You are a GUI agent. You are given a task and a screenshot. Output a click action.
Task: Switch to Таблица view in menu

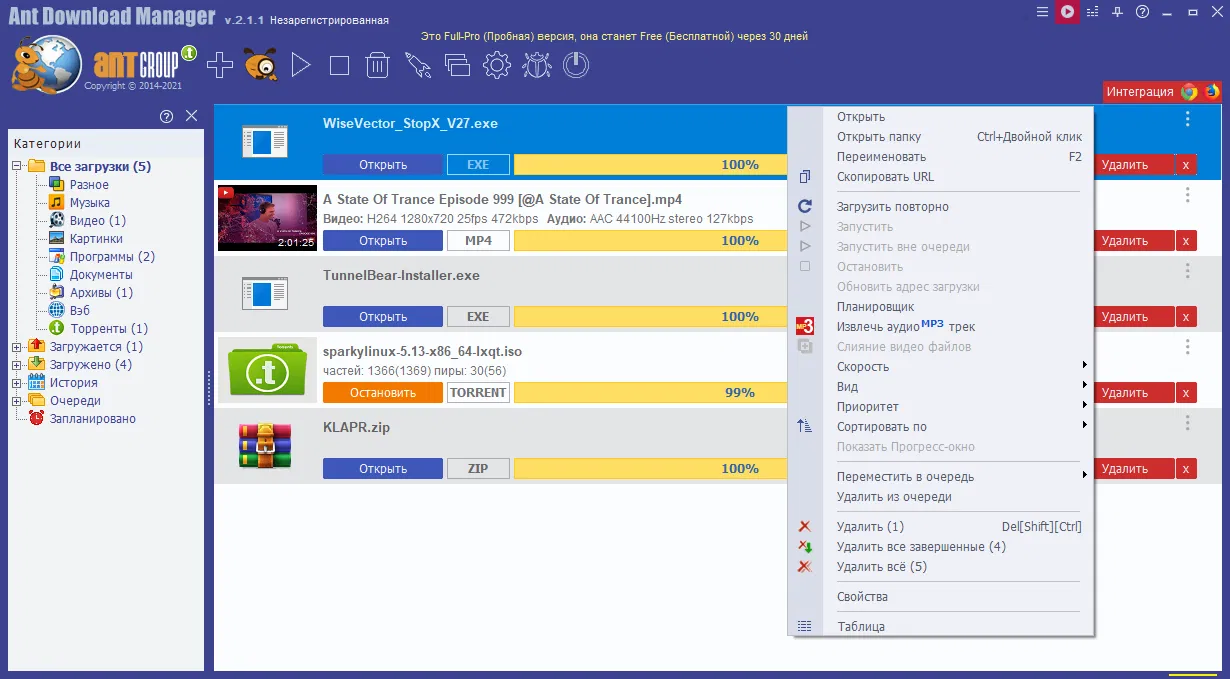[941, 627]
